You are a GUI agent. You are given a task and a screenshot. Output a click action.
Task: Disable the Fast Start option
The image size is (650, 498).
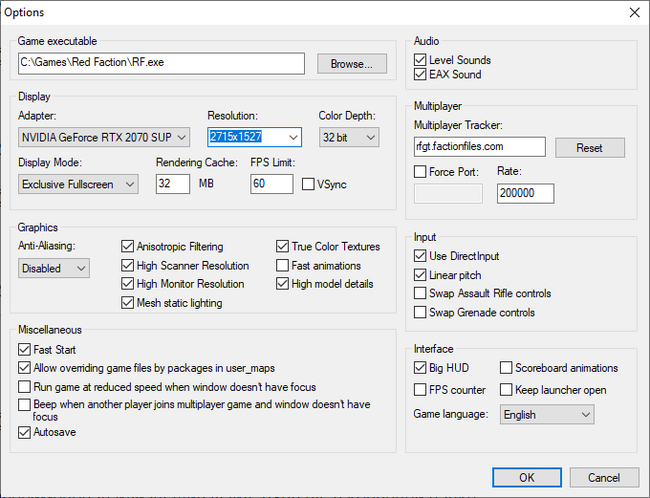(x=25, y=350)
